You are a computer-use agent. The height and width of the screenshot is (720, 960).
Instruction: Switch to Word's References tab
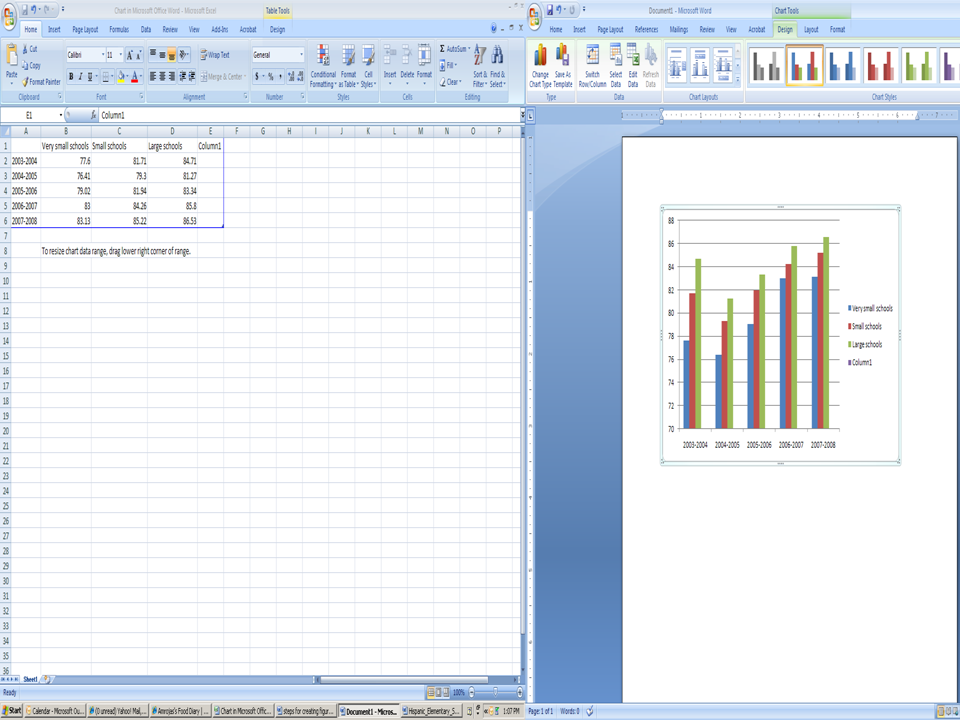point(647,29)
